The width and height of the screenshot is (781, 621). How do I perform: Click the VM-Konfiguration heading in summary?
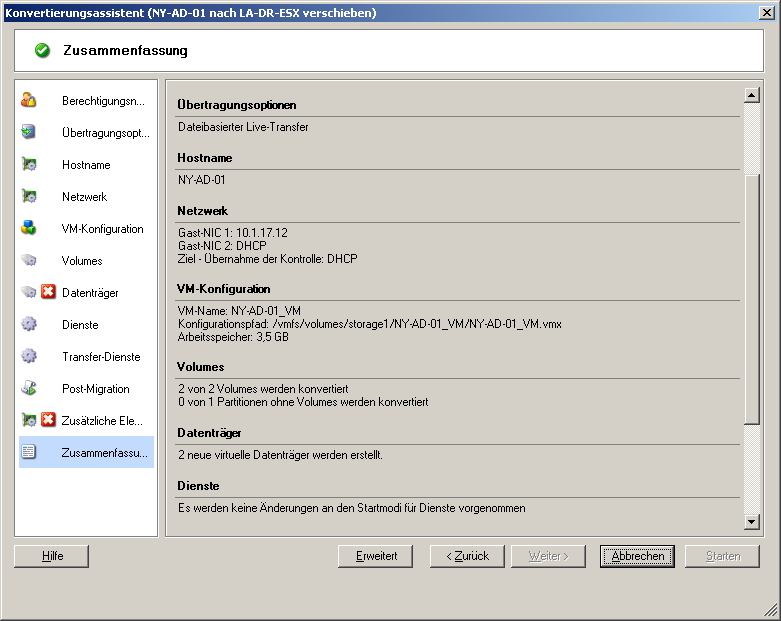tap(224, 289)
